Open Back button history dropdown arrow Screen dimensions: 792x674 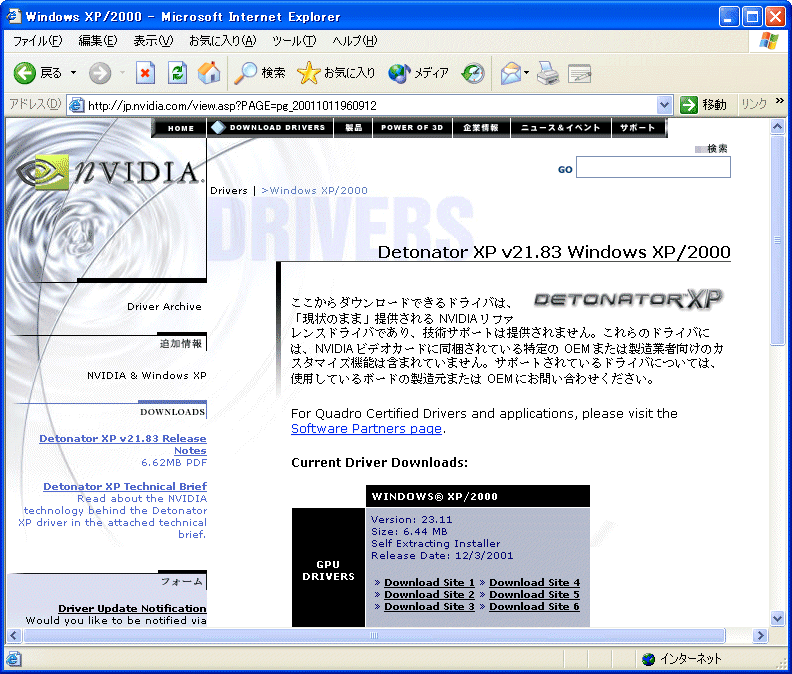pyautogui.click(x=73, y=73)
